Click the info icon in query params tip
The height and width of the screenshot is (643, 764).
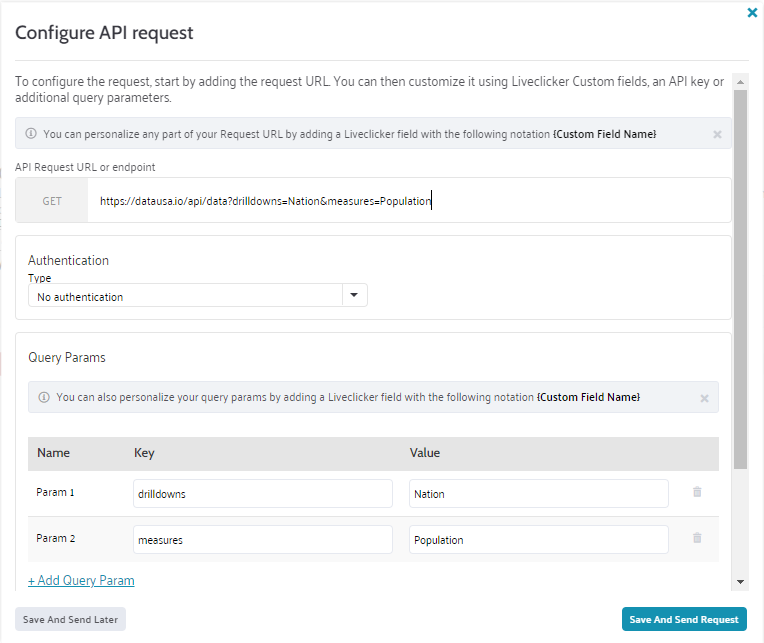[43, 398]
